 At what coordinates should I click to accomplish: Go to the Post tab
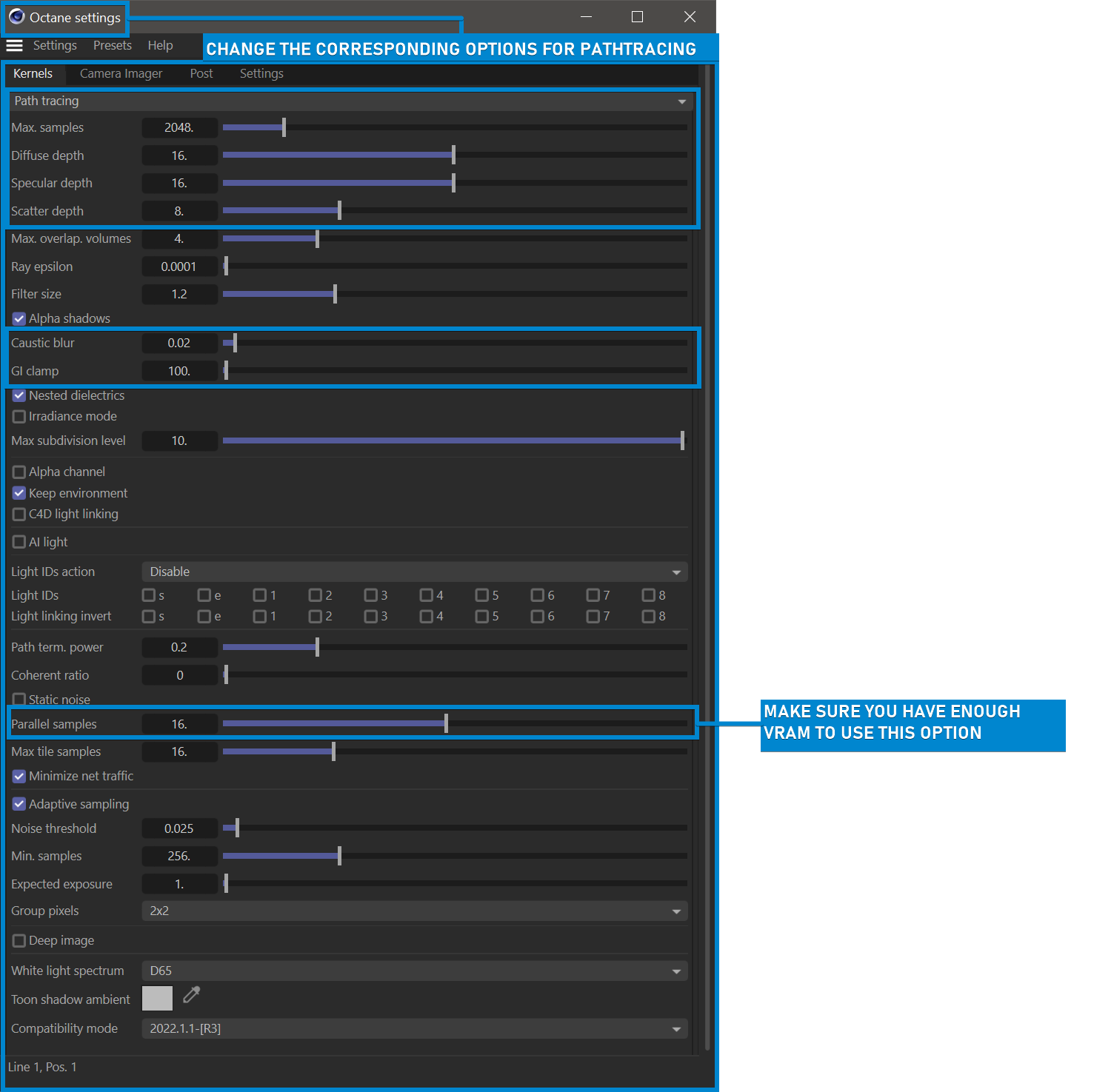pyautogui.click(x=201, y=74)
